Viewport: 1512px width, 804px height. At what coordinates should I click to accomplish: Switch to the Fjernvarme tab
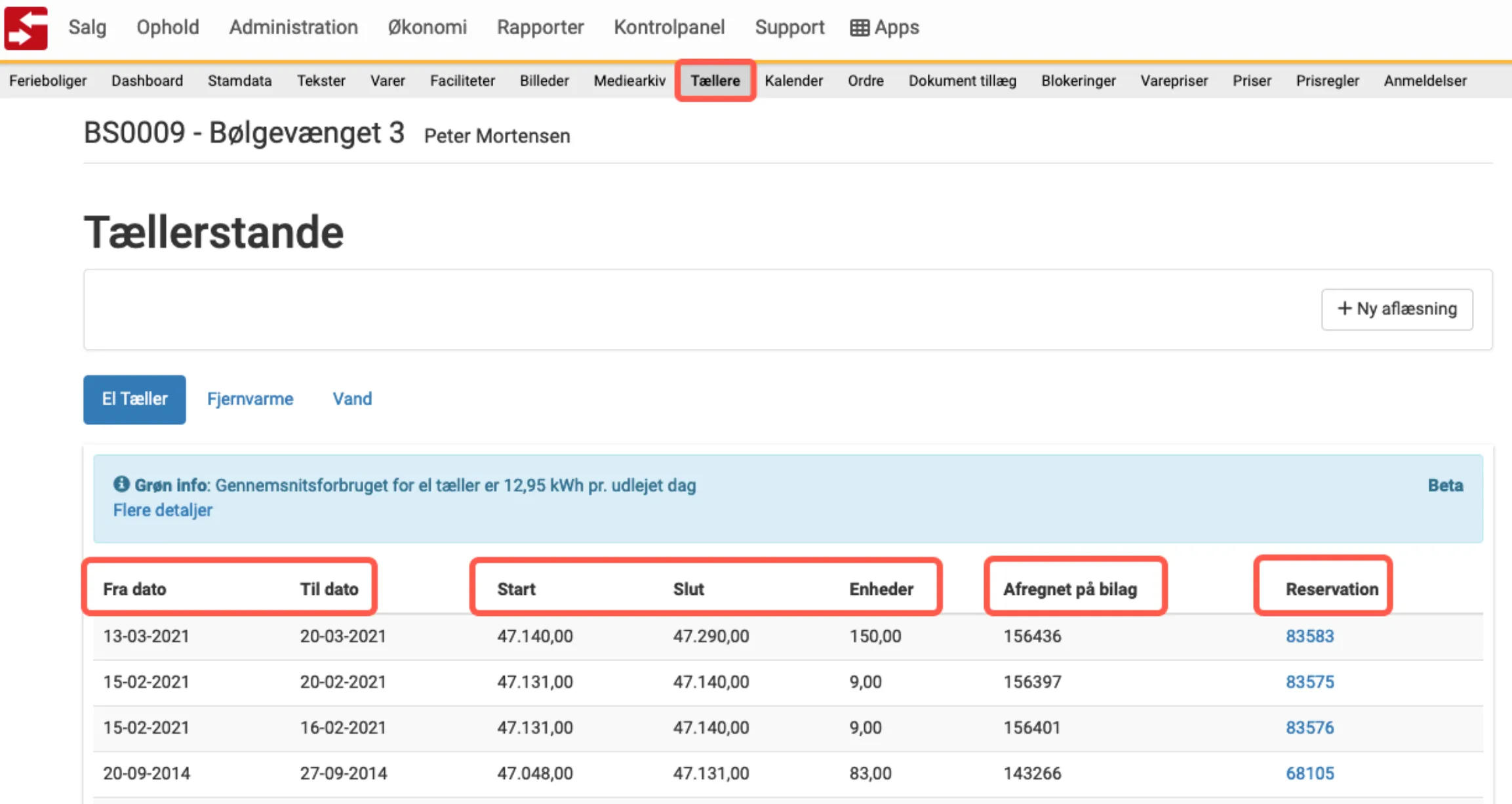[250, 399]
